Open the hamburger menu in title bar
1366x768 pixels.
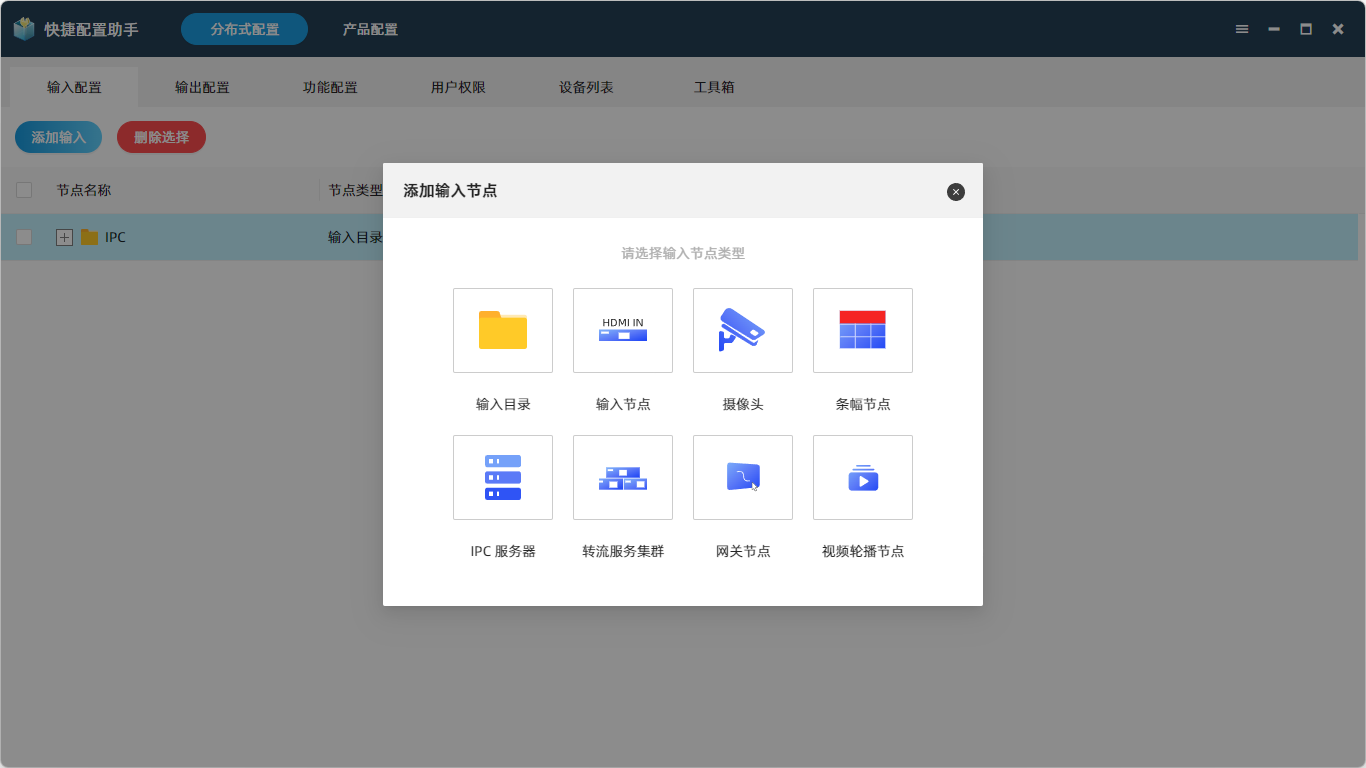(x=1242, y=29)
